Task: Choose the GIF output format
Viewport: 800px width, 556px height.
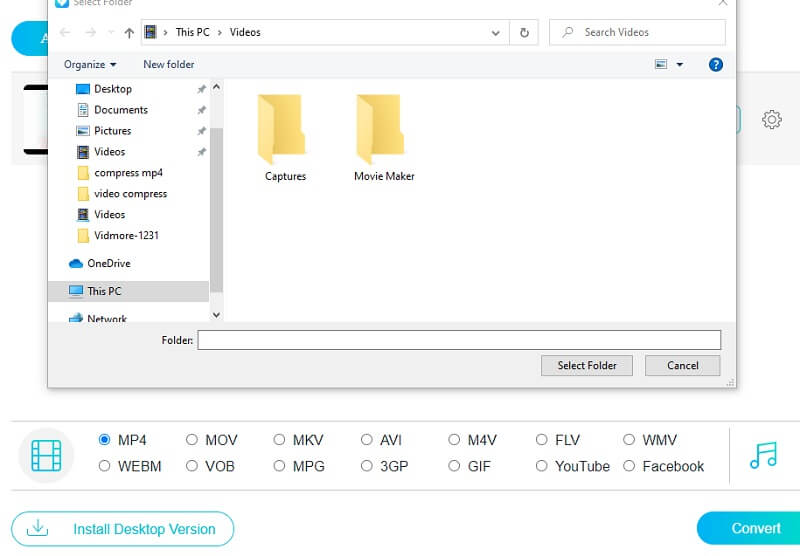Action: 455,466
